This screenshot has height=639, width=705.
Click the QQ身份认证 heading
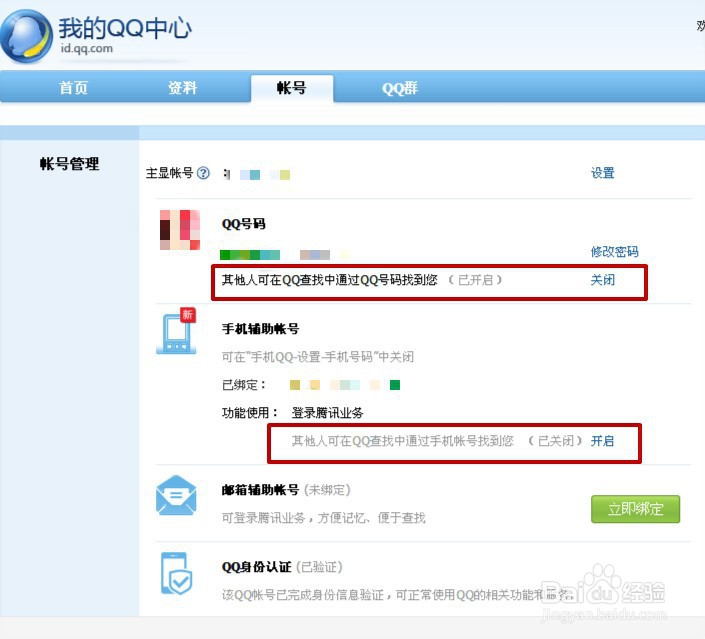(x=256, y=567)
